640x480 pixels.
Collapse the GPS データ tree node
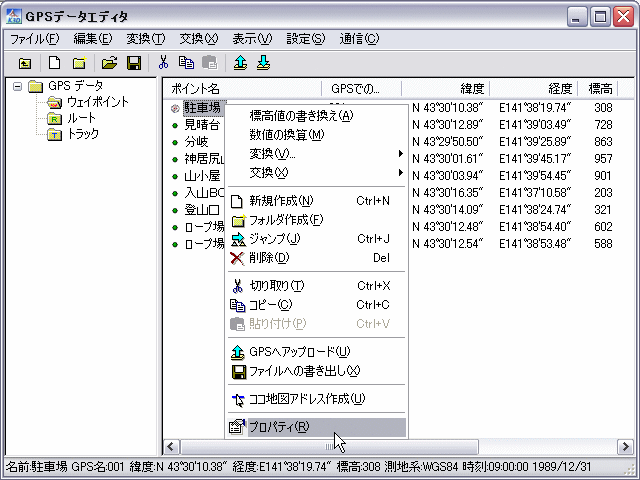17,87
